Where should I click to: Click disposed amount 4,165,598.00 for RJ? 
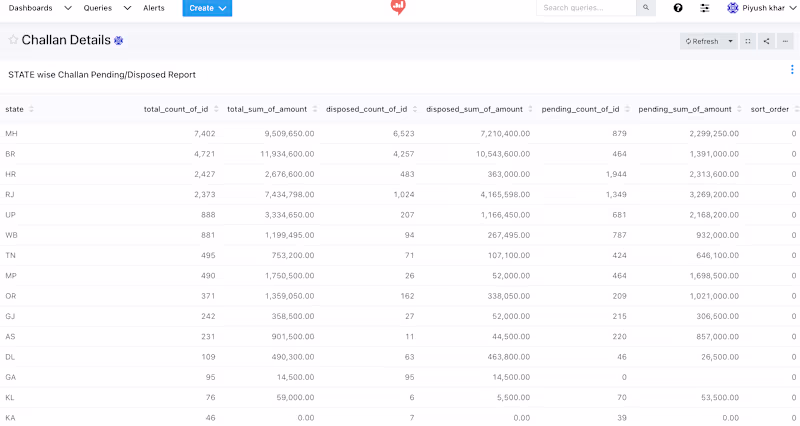[x=505, y=195]
